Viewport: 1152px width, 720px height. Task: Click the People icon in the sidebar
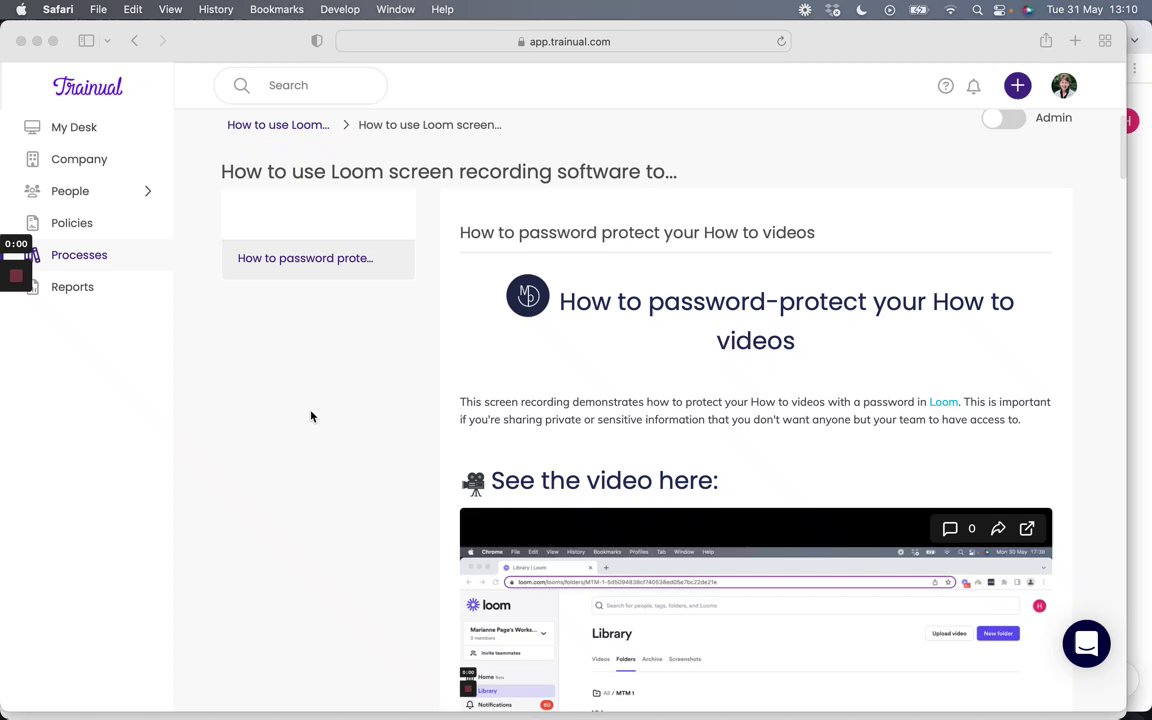point(32,191)
